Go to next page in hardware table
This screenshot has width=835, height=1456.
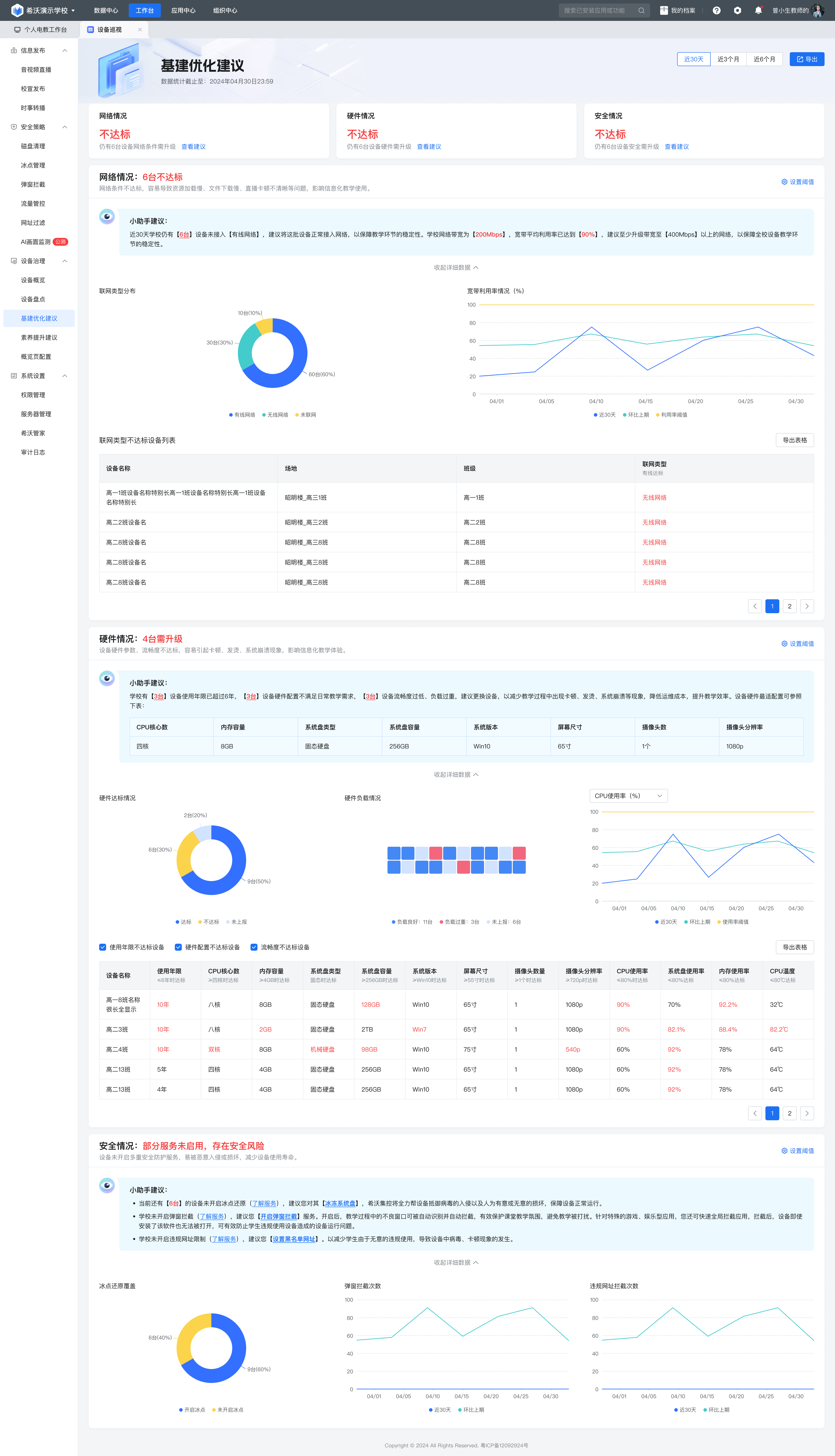(x=807, y=1113)
